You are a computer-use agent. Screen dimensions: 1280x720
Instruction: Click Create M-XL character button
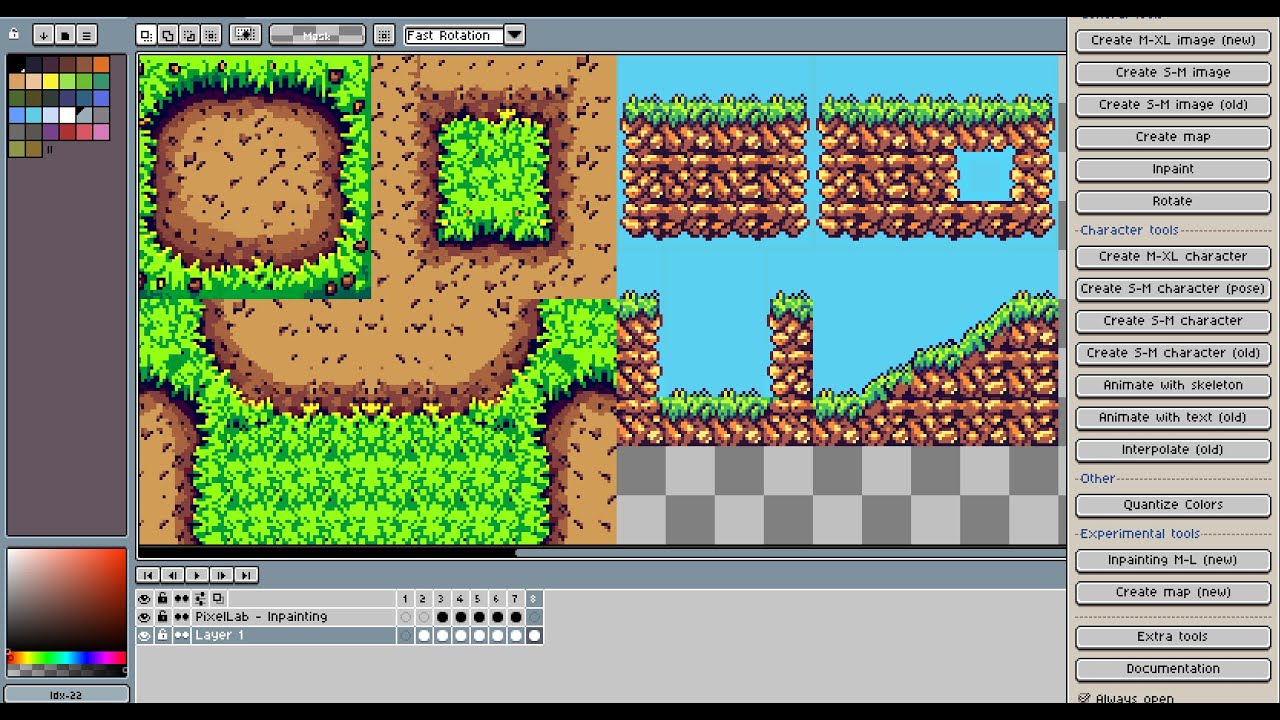coord(1173,256)
